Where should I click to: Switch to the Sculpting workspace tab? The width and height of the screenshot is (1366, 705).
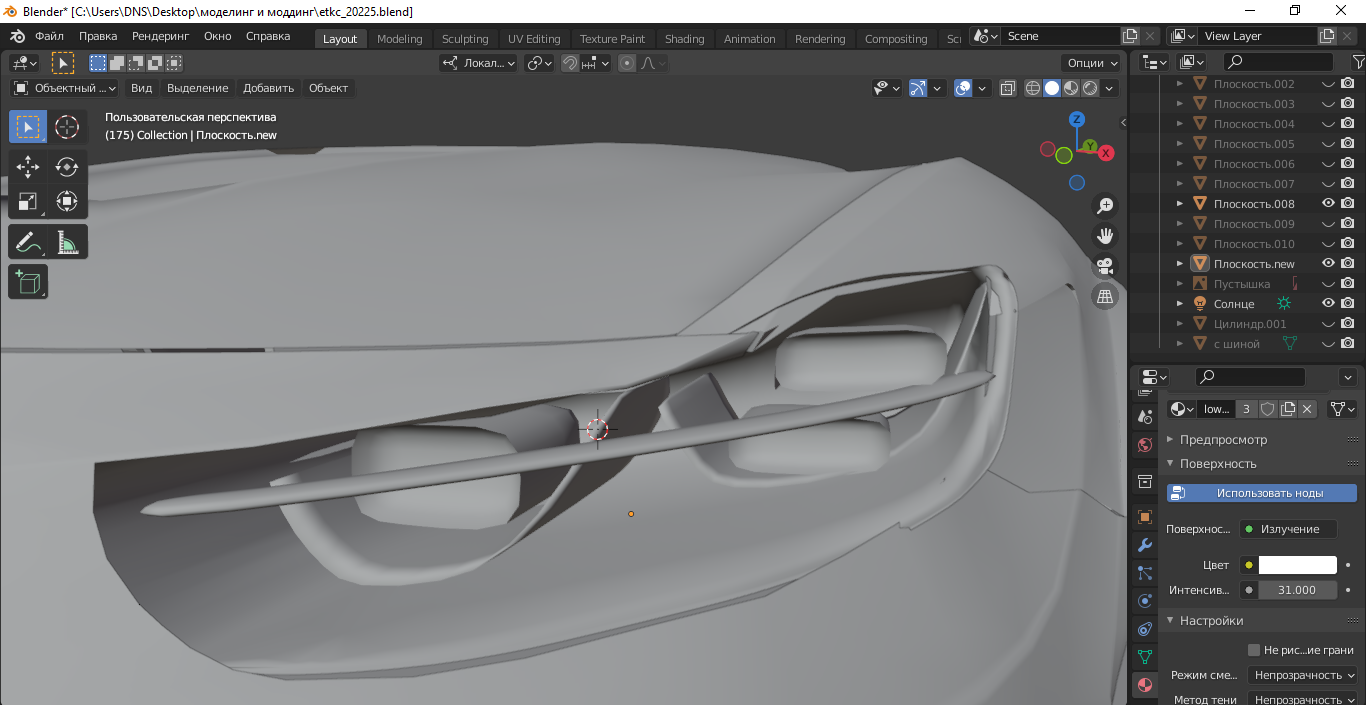(x=465, y=39)
